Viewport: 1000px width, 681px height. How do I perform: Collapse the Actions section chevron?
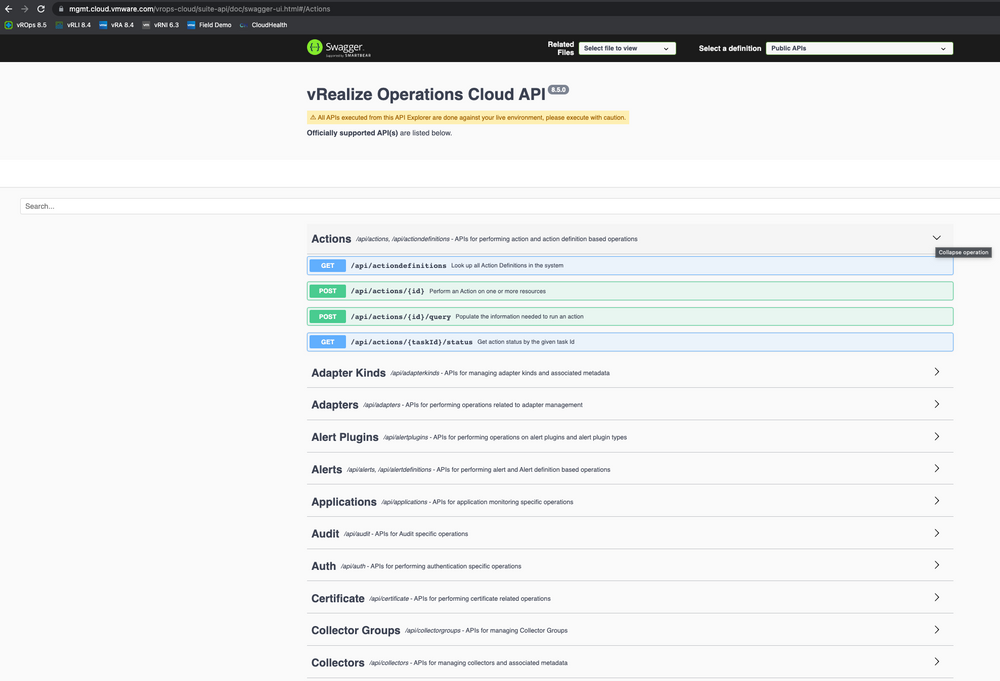point(937,238)
